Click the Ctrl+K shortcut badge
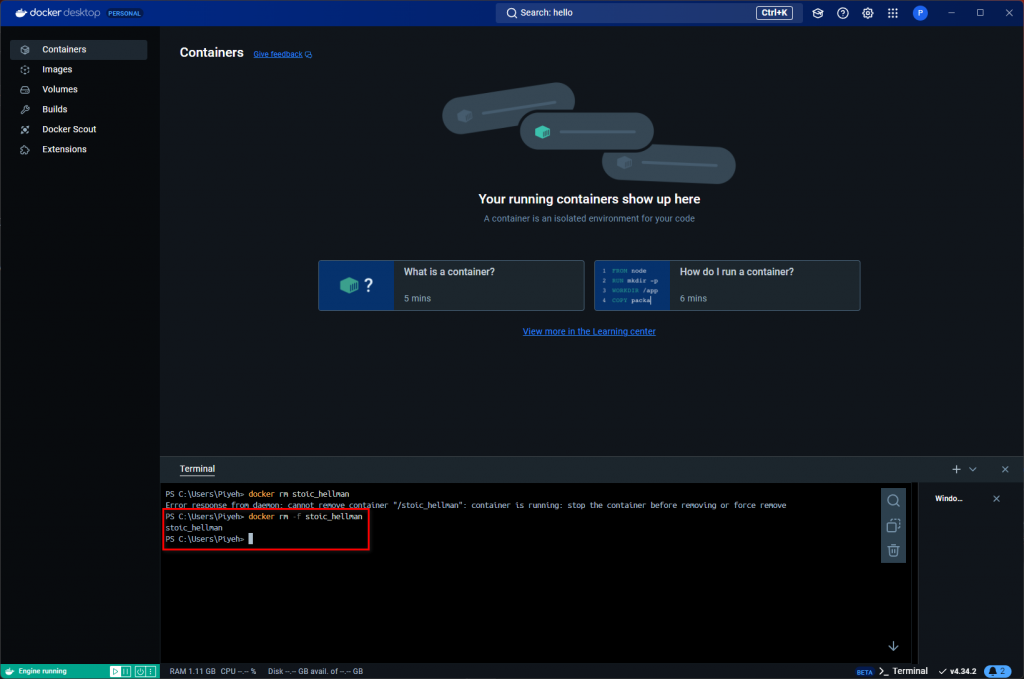Viewport: 1024px width, 679px height. pos(774,13)
